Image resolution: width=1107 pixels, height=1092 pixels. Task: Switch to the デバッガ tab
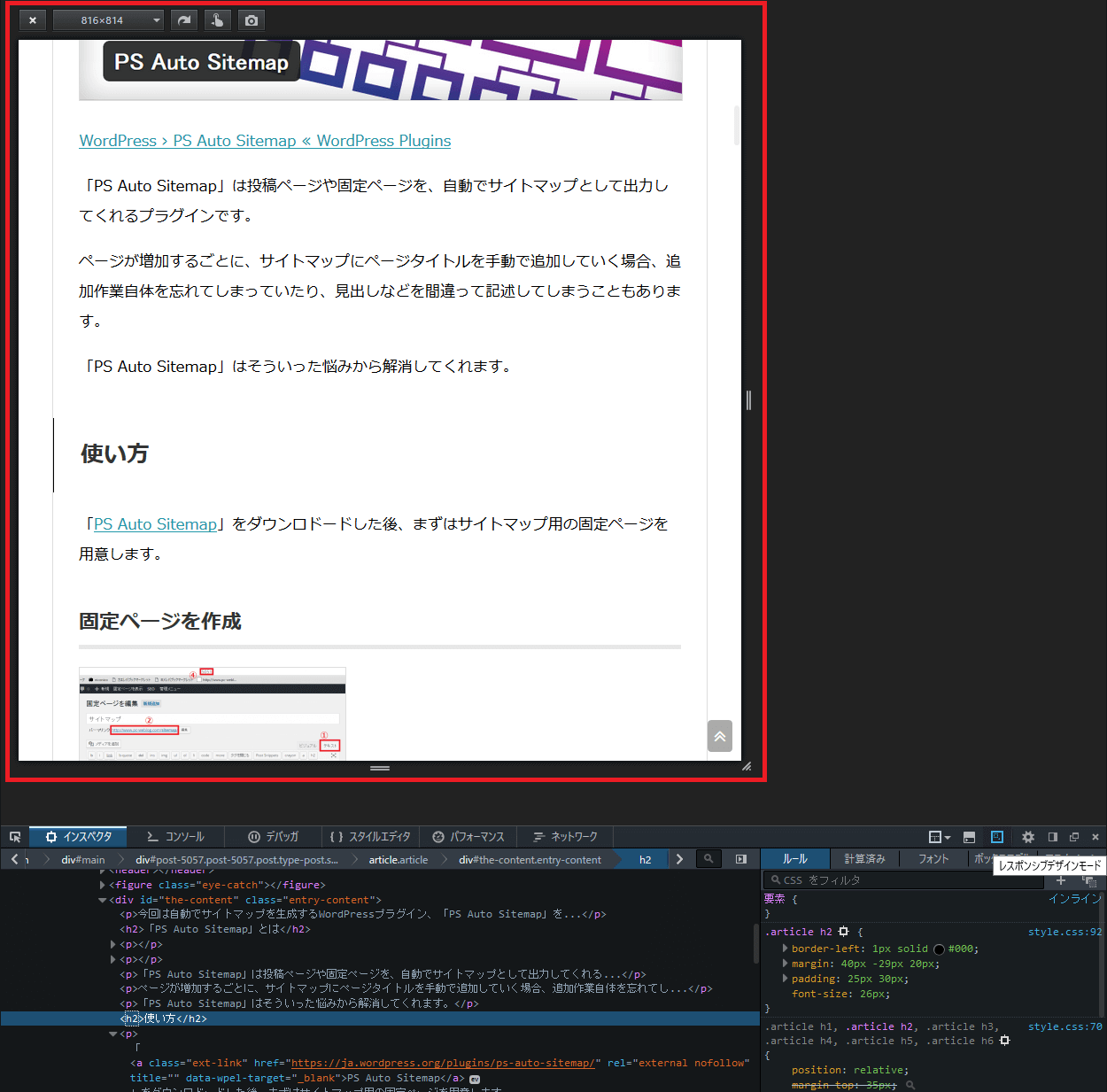point(273,837)
